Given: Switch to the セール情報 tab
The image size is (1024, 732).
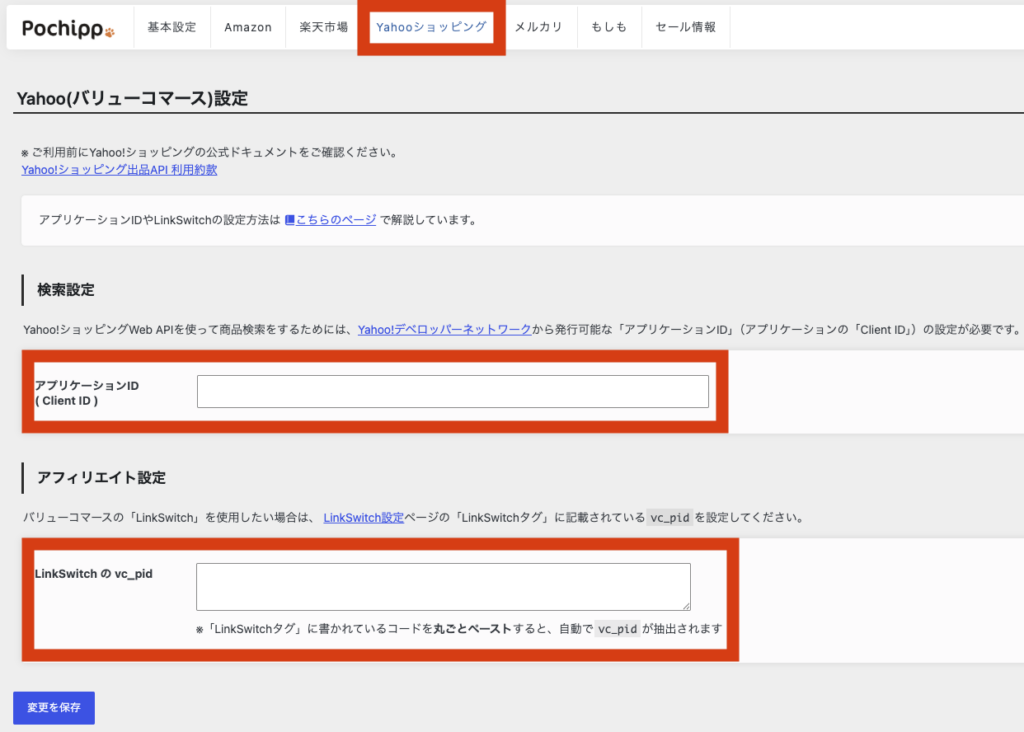Looking at the screenshot, I should pyautogui.click(x=686, y=27).
